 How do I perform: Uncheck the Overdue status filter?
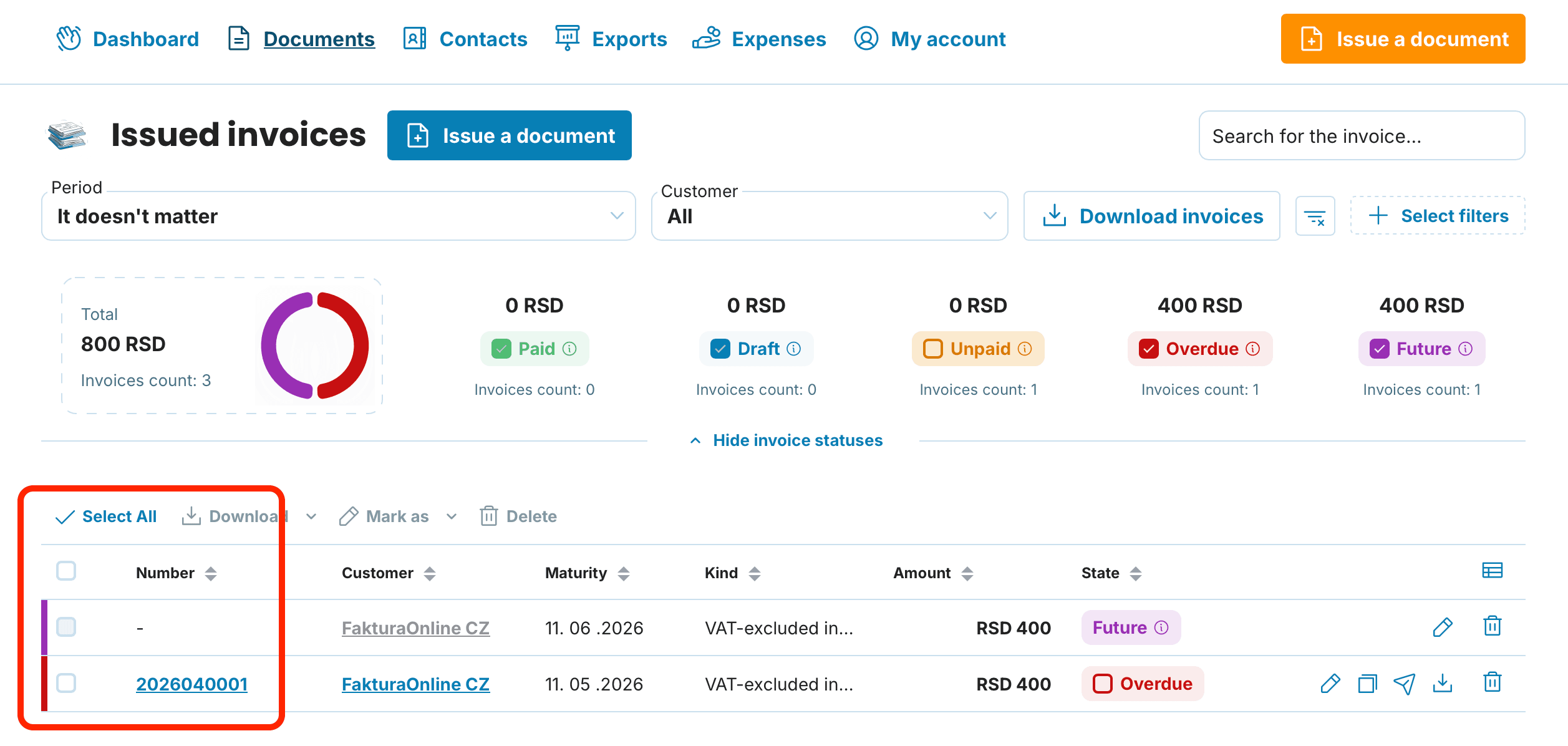pyautogui.click(x=1149, y=349)
